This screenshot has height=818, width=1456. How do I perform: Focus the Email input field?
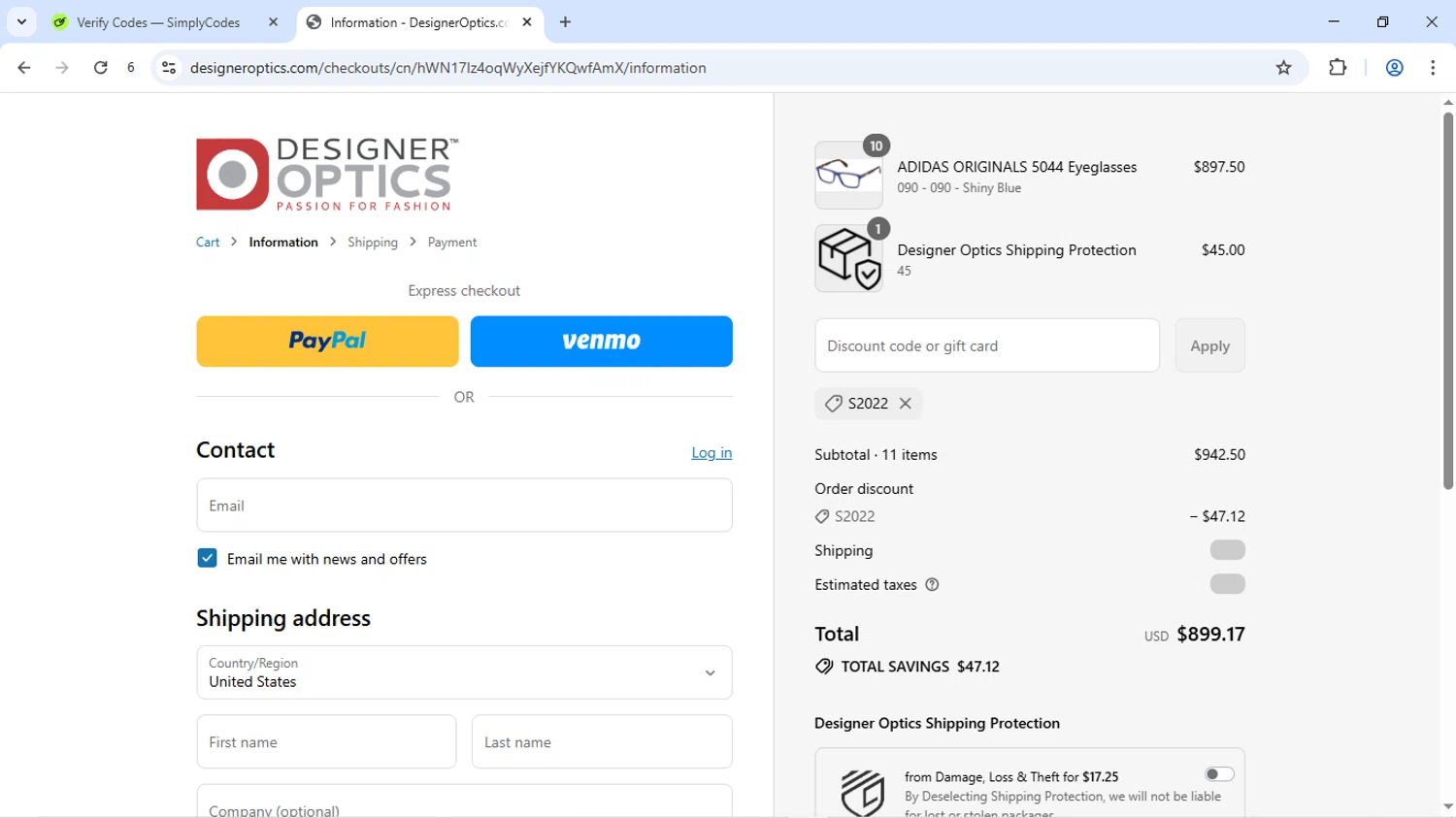tap(464, 505)
